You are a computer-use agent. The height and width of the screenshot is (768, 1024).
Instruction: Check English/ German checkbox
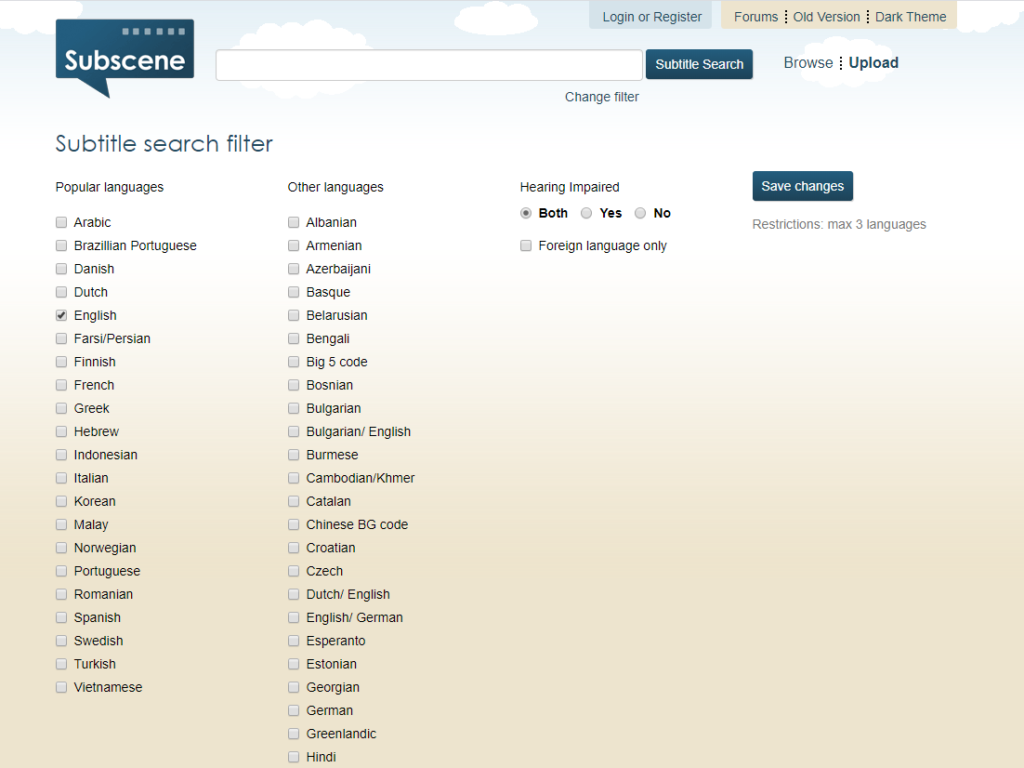point(294,618)
